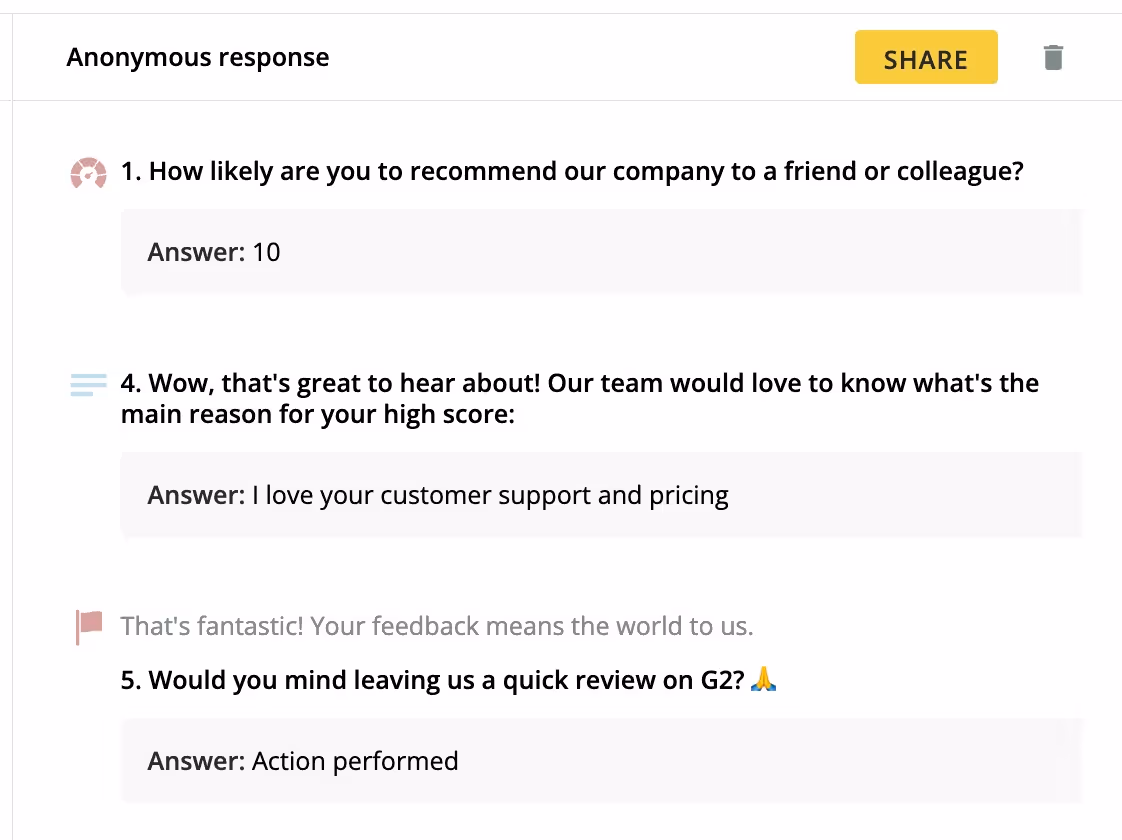Click the "Answer:" label before "Action performed"
The width and height of the screenshot is (1122, 840).
[196, 761]
